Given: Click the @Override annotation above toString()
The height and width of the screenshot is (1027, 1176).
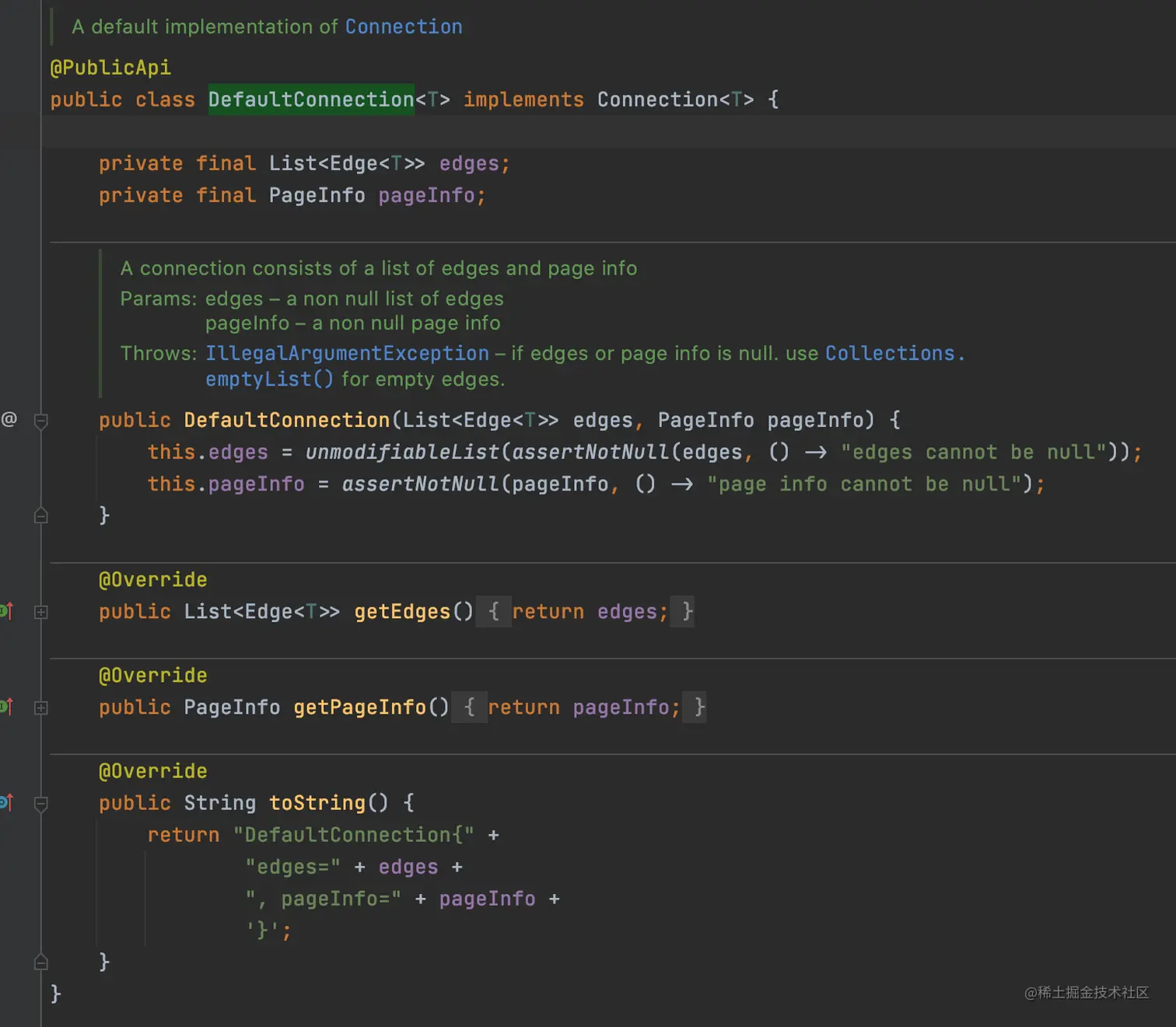Looking at the screenshot, I should coord(153,771).
